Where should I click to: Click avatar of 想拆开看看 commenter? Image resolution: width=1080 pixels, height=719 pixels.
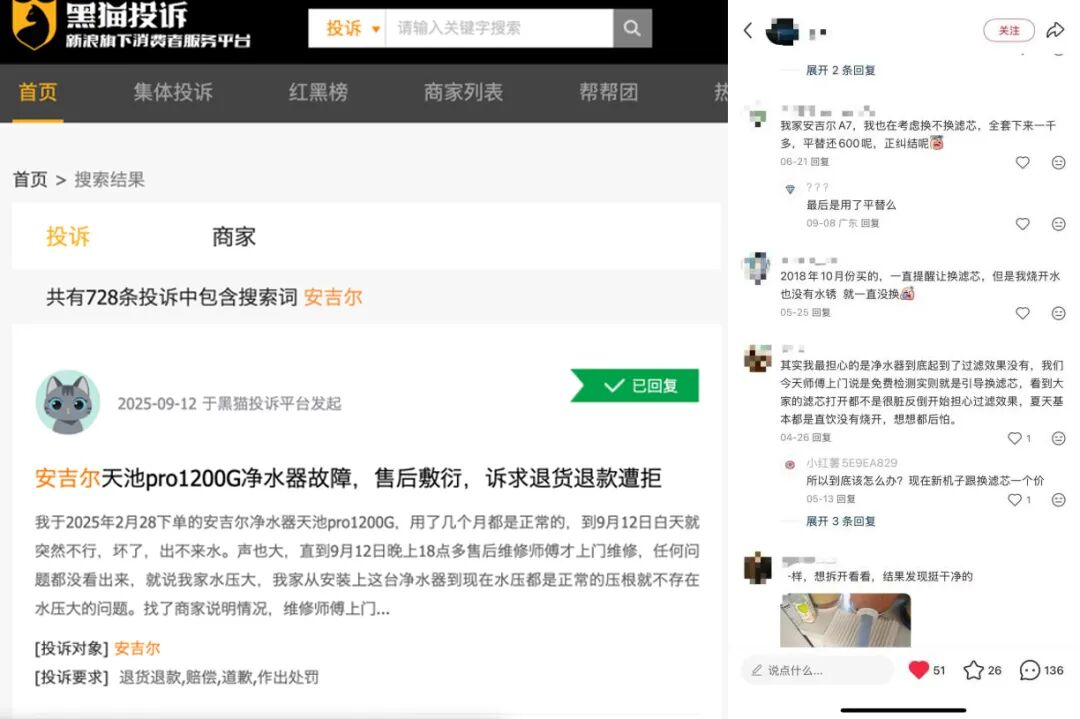[x=758, y=568]
